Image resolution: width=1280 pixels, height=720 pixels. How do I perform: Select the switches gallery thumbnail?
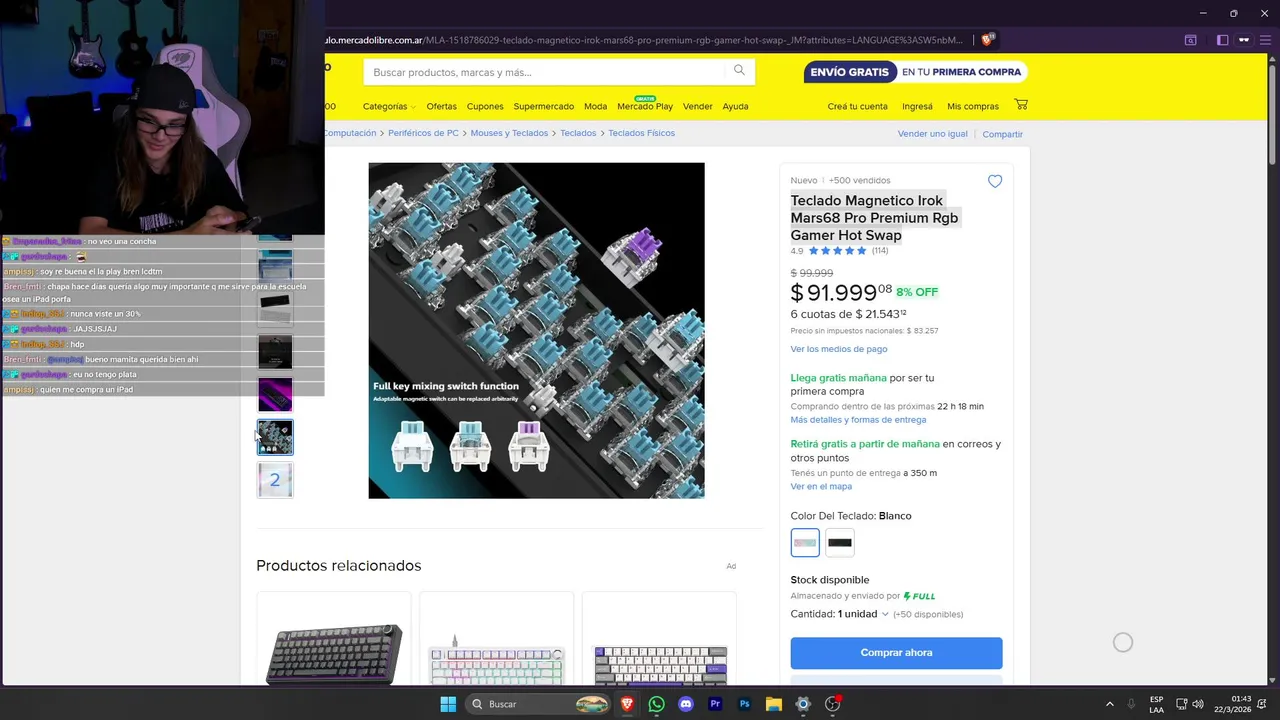click(x=275, y=437)
